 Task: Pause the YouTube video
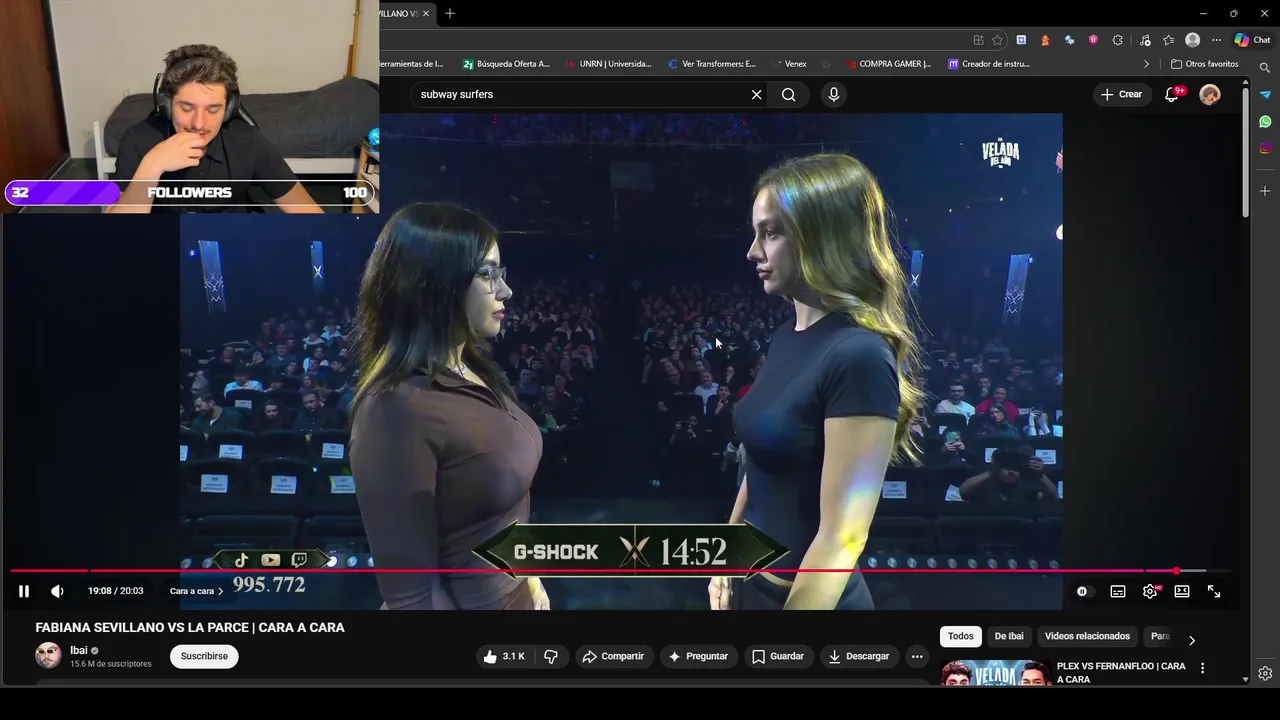(x=24, y=591)
